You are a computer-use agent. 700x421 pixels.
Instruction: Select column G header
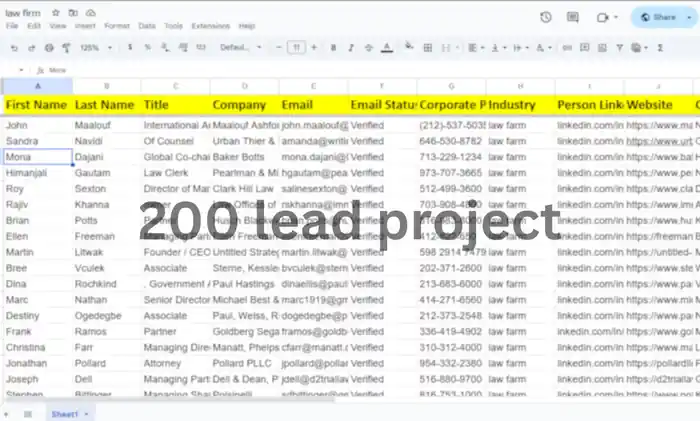(451, 86)
